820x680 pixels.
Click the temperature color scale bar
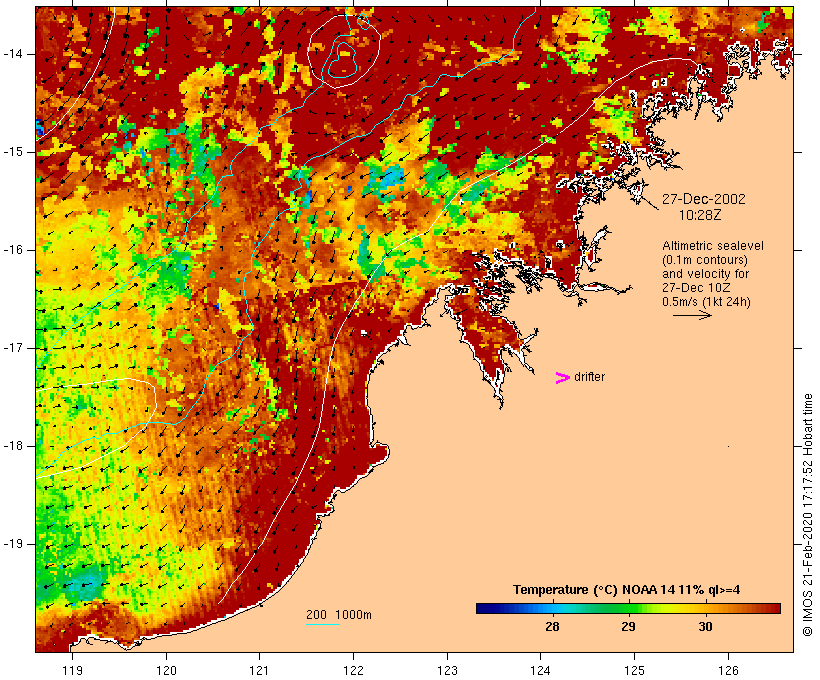tap(628, 608)
